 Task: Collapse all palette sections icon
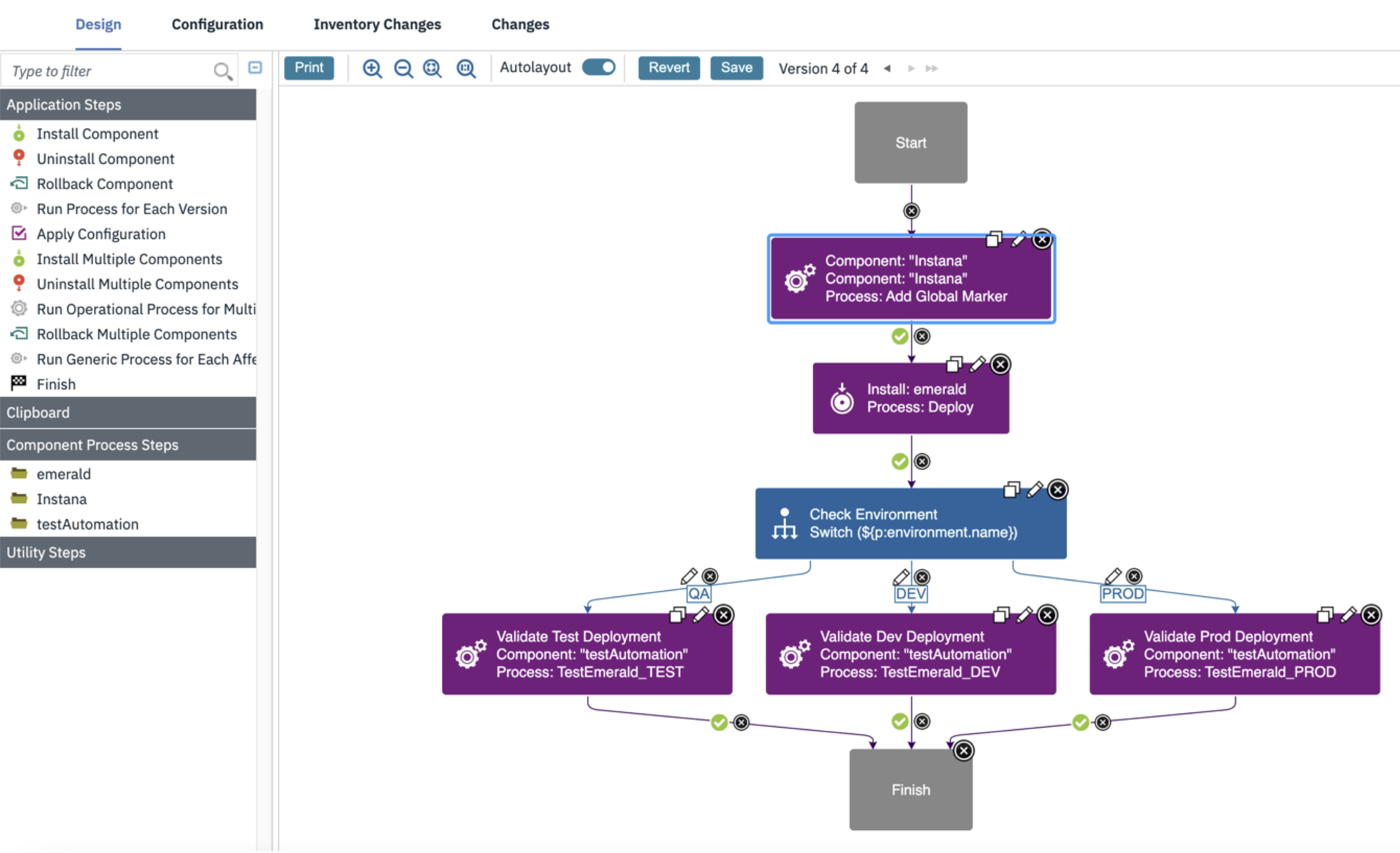coord(255,68)
